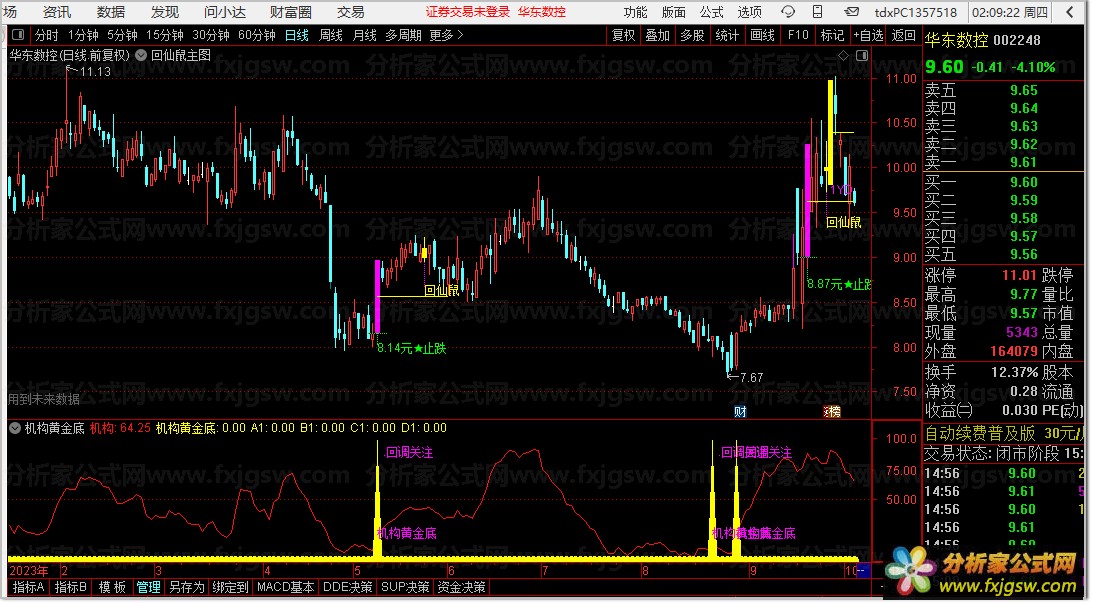
Task: Click 另存为 save as
Action: [x=187, y=588]
